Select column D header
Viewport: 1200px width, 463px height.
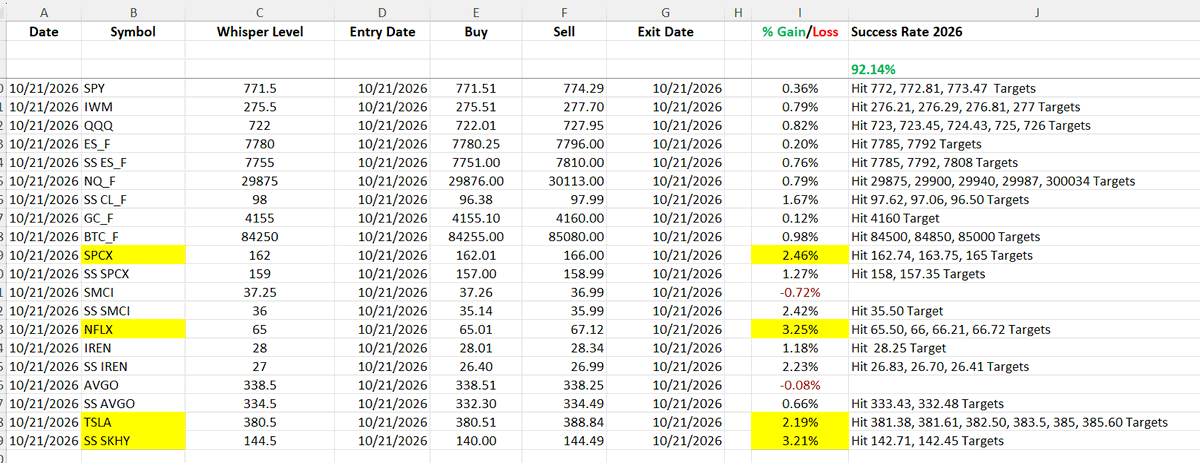coord(382,11)
